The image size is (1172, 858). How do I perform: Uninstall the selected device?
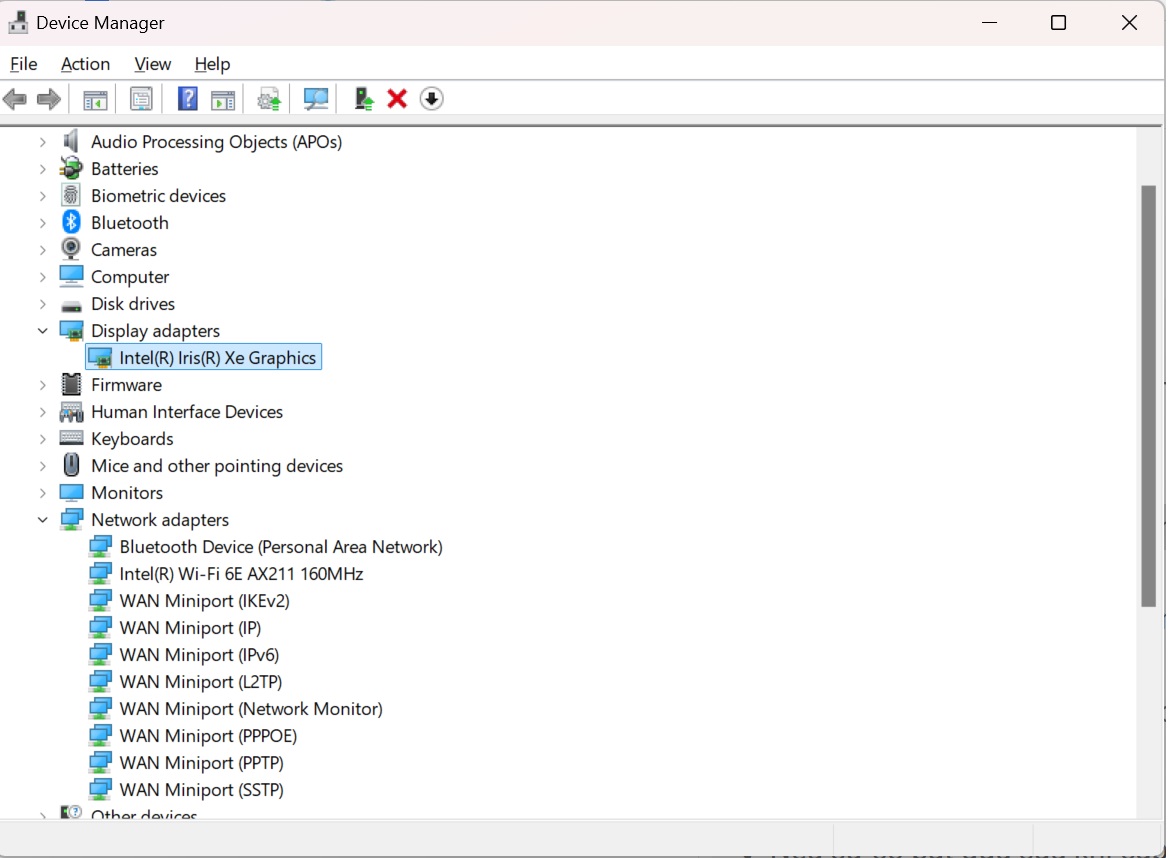(x=397, y=98)
